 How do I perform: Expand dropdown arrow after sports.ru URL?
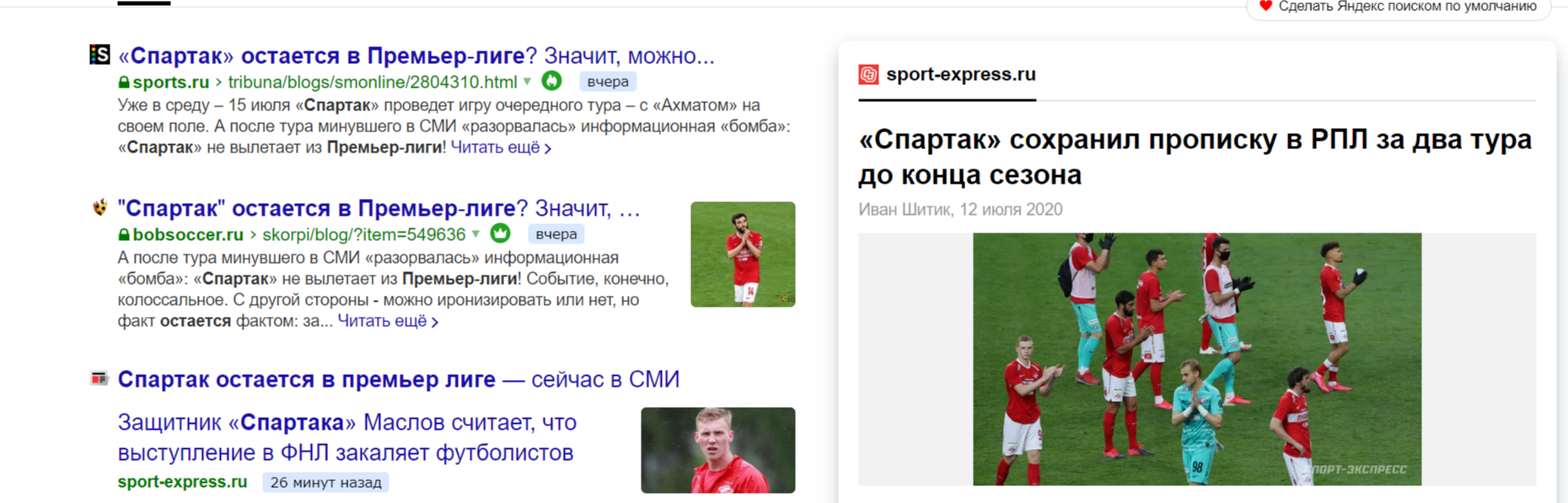(527, 82)
